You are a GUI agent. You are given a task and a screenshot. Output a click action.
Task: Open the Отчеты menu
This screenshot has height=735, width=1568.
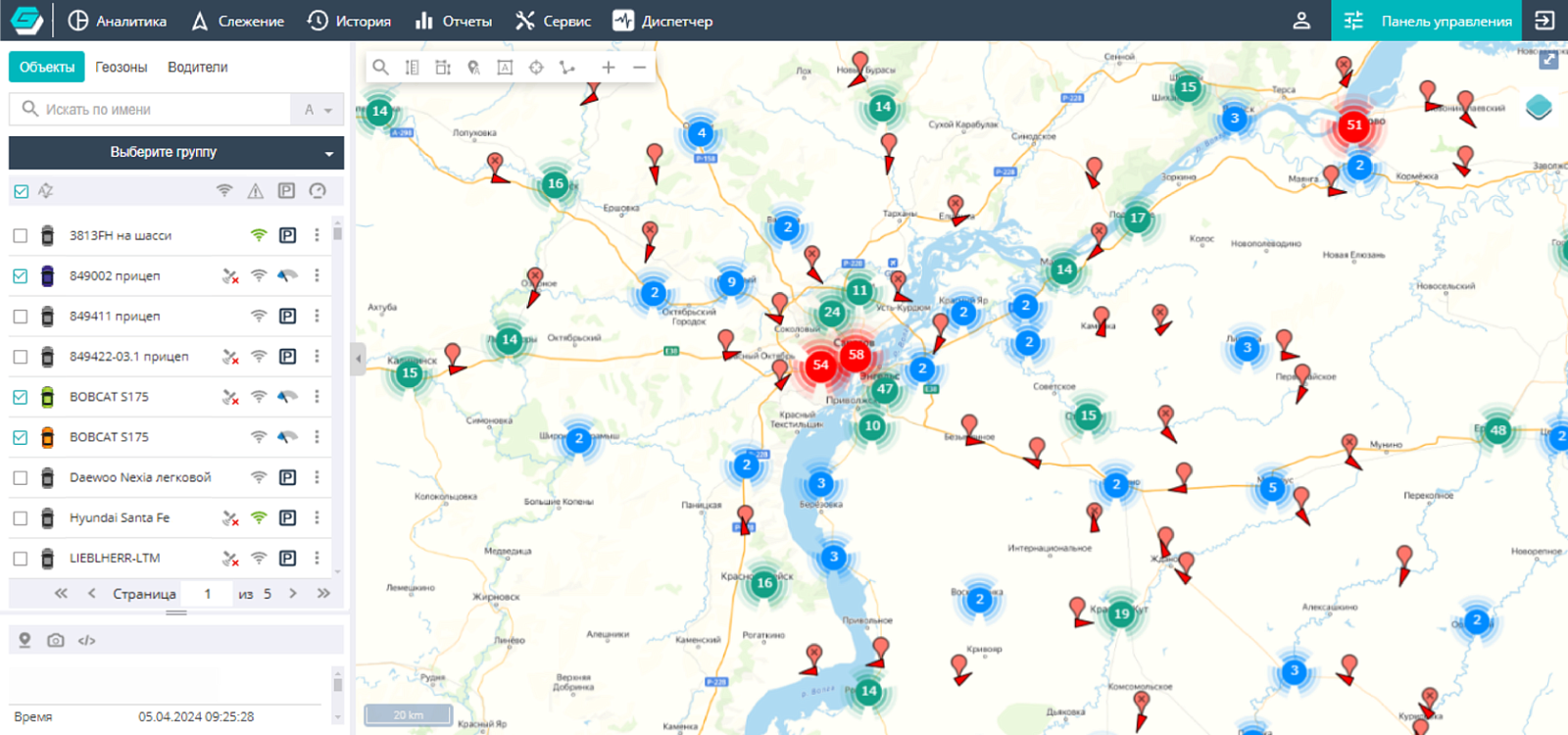coord(454,21)
